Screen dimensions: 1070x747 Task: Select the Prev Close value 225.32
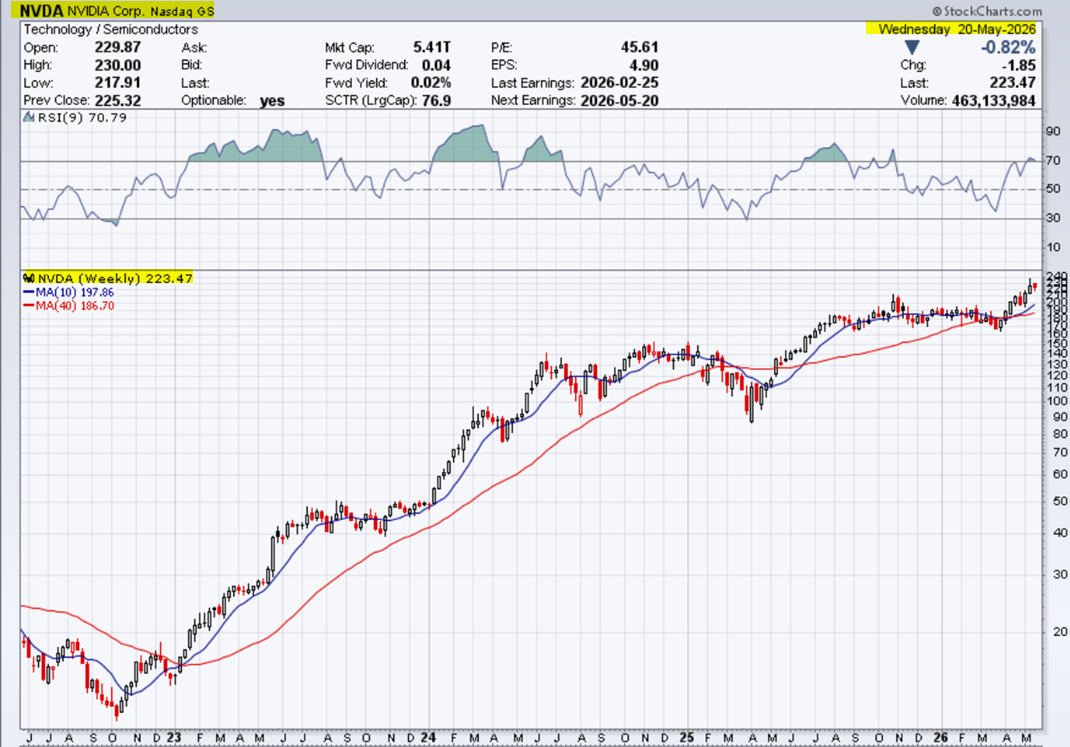pos(117,100)
